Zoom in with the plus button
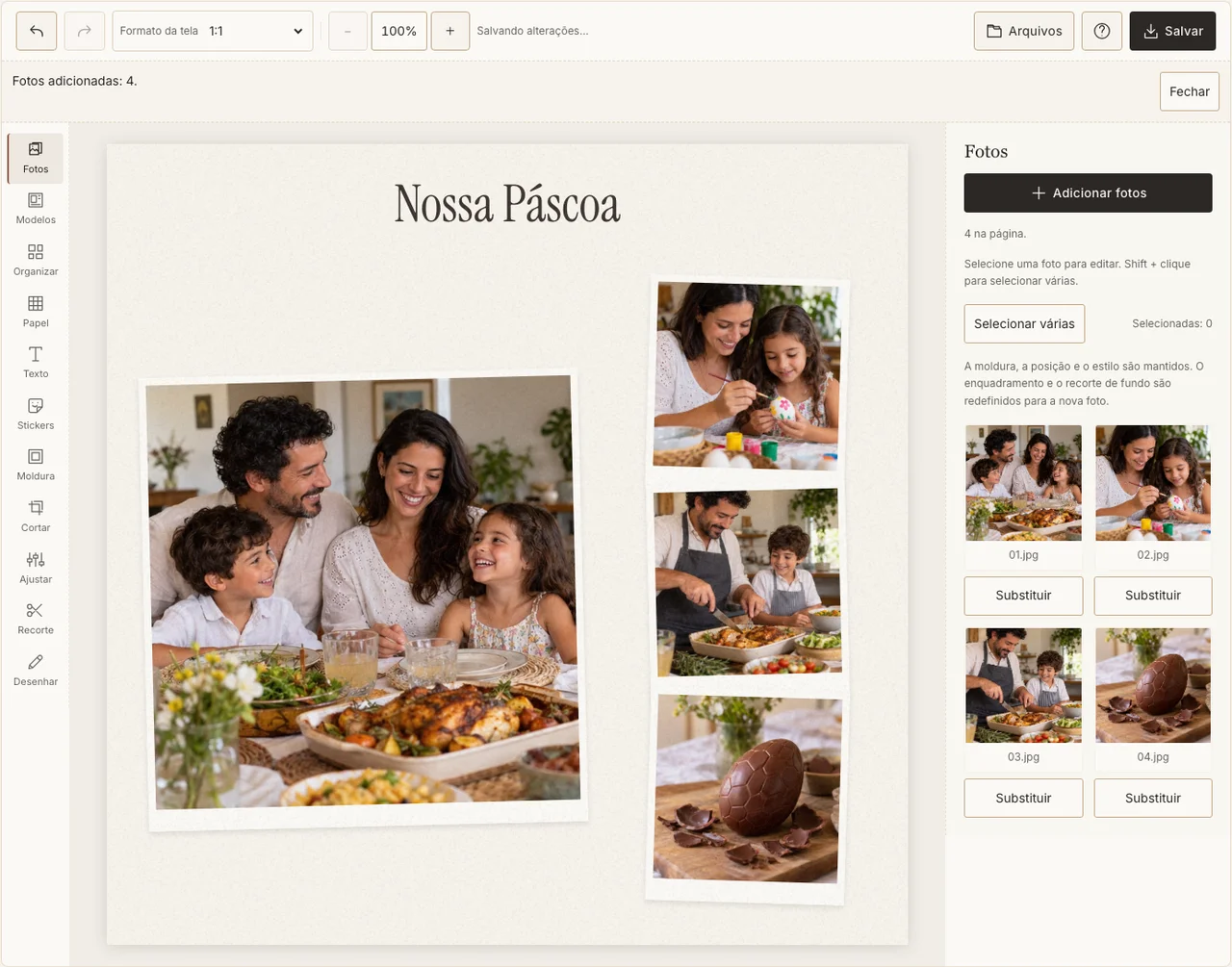 point(450,31)
